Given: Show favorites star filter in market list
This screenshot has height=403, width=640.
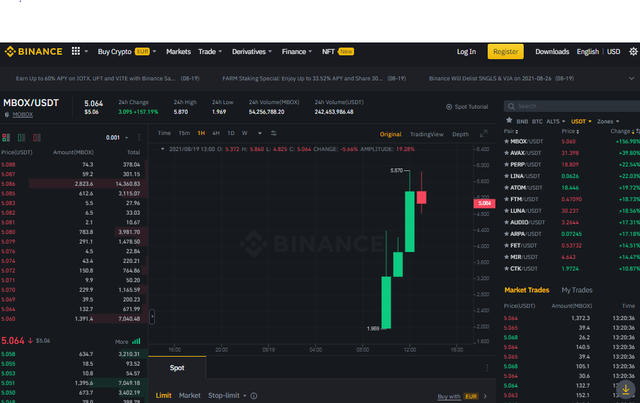Looking at the screenshot, I should coord(509,120).
